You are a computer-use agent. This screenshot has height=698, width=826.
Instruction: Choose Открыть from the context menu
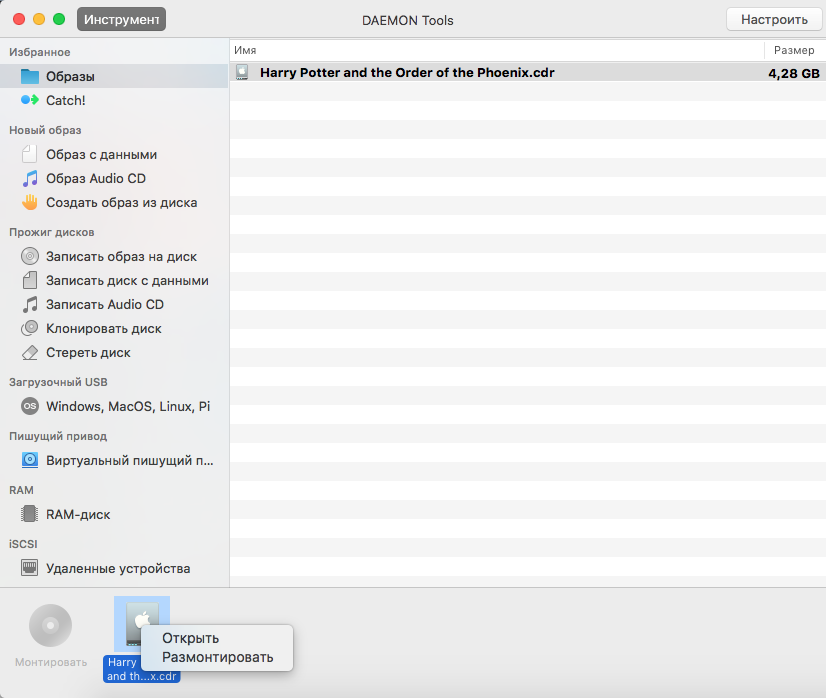tap(217, 638)
